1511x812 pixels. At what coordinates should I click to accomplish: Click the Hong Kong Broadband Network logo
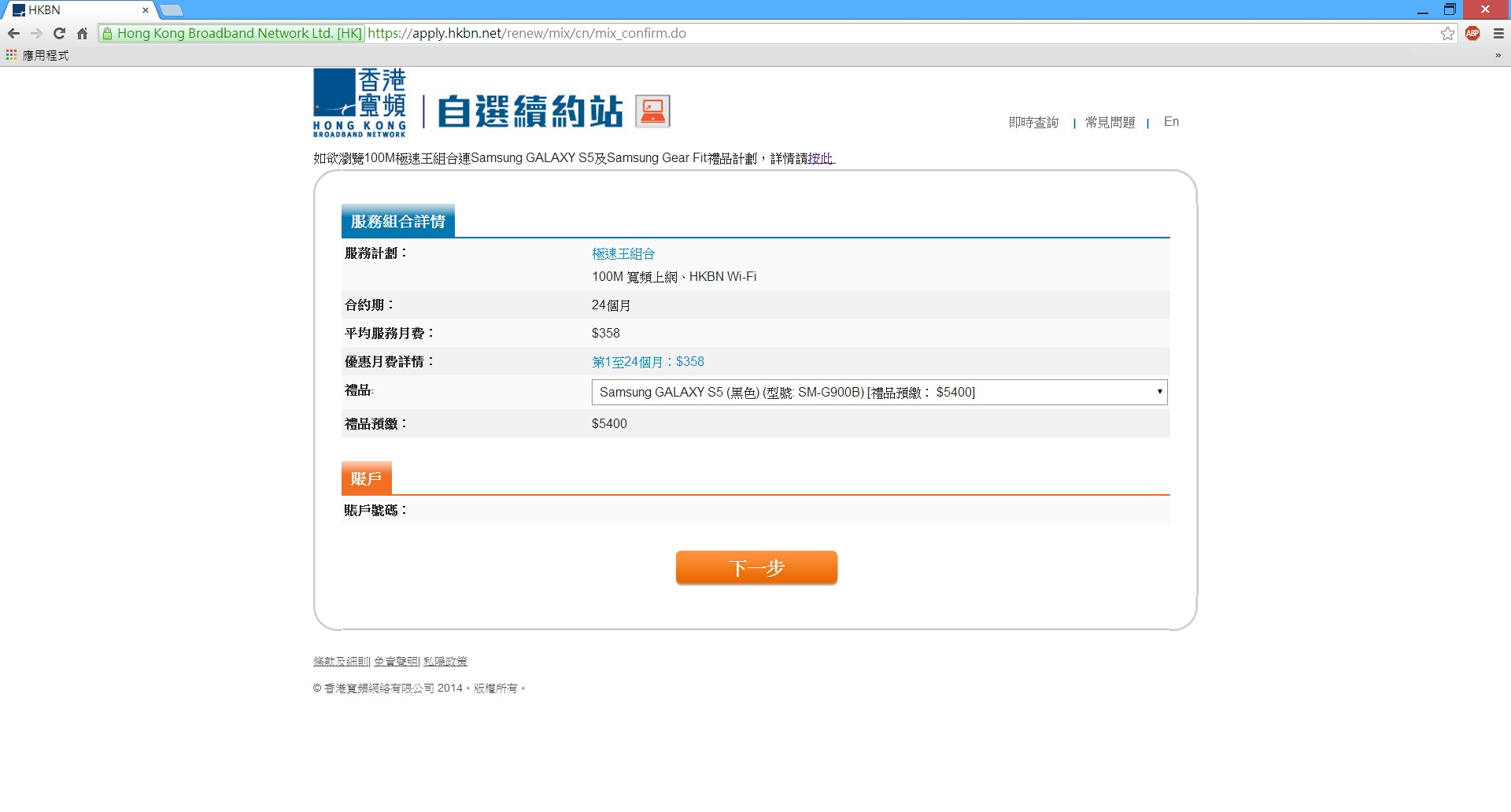(360, 103)
